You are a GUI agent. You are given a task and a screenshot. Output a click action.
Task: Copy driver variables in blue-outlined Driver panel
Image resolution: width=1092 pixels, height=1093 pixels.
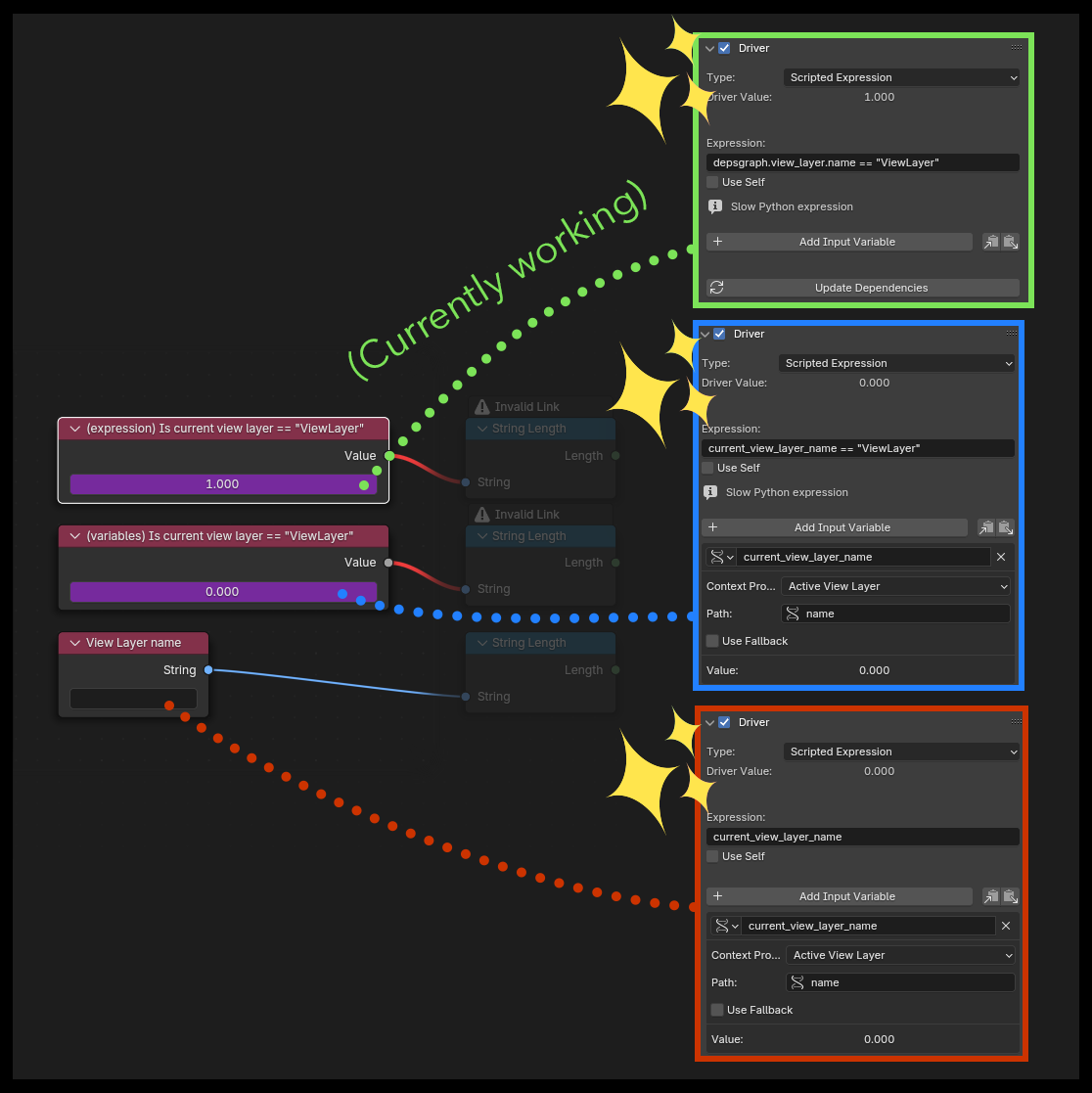click(x=985, y=527)
